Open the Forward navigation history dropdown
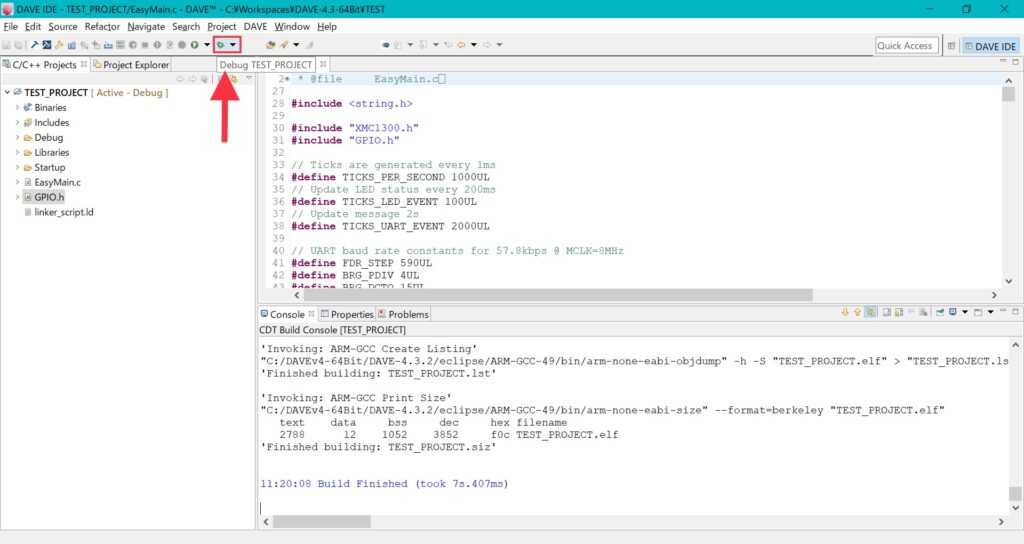The image size is (1024, 544). pyautogui.click(x=499, y=45)
